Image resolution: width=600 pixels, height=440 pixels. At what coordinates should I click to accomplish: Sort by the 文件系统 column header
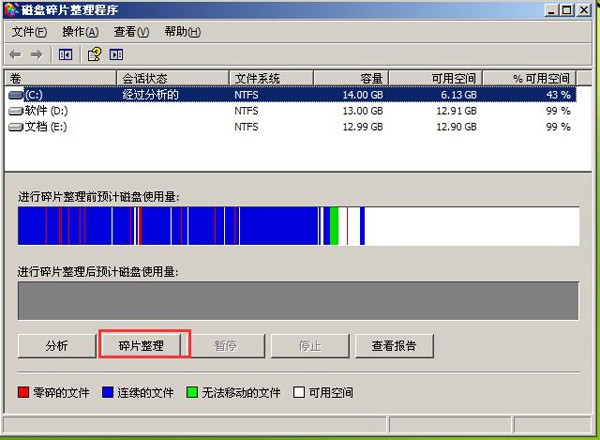coord(271,78)
